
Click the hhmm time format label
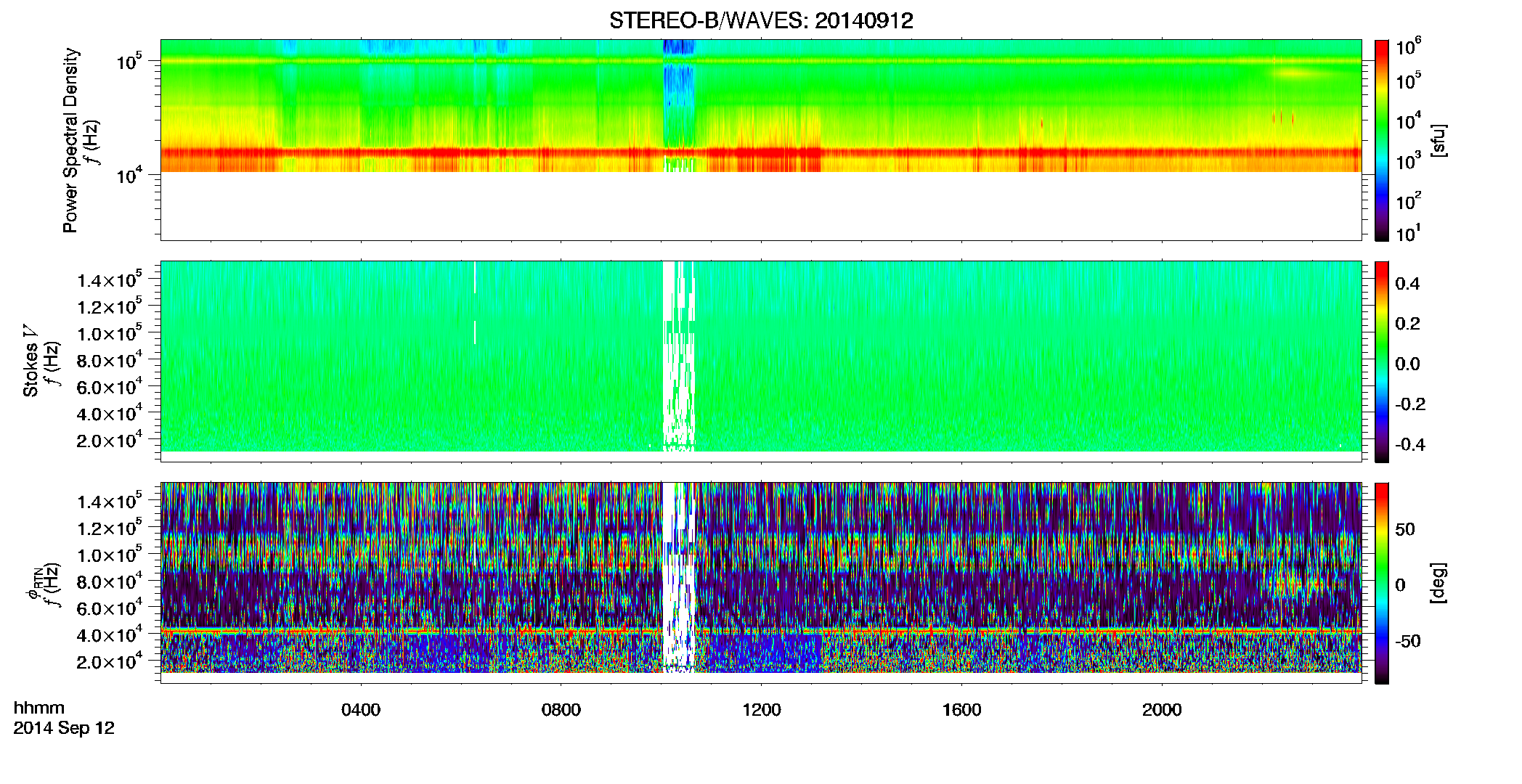[x=39, y=709]
